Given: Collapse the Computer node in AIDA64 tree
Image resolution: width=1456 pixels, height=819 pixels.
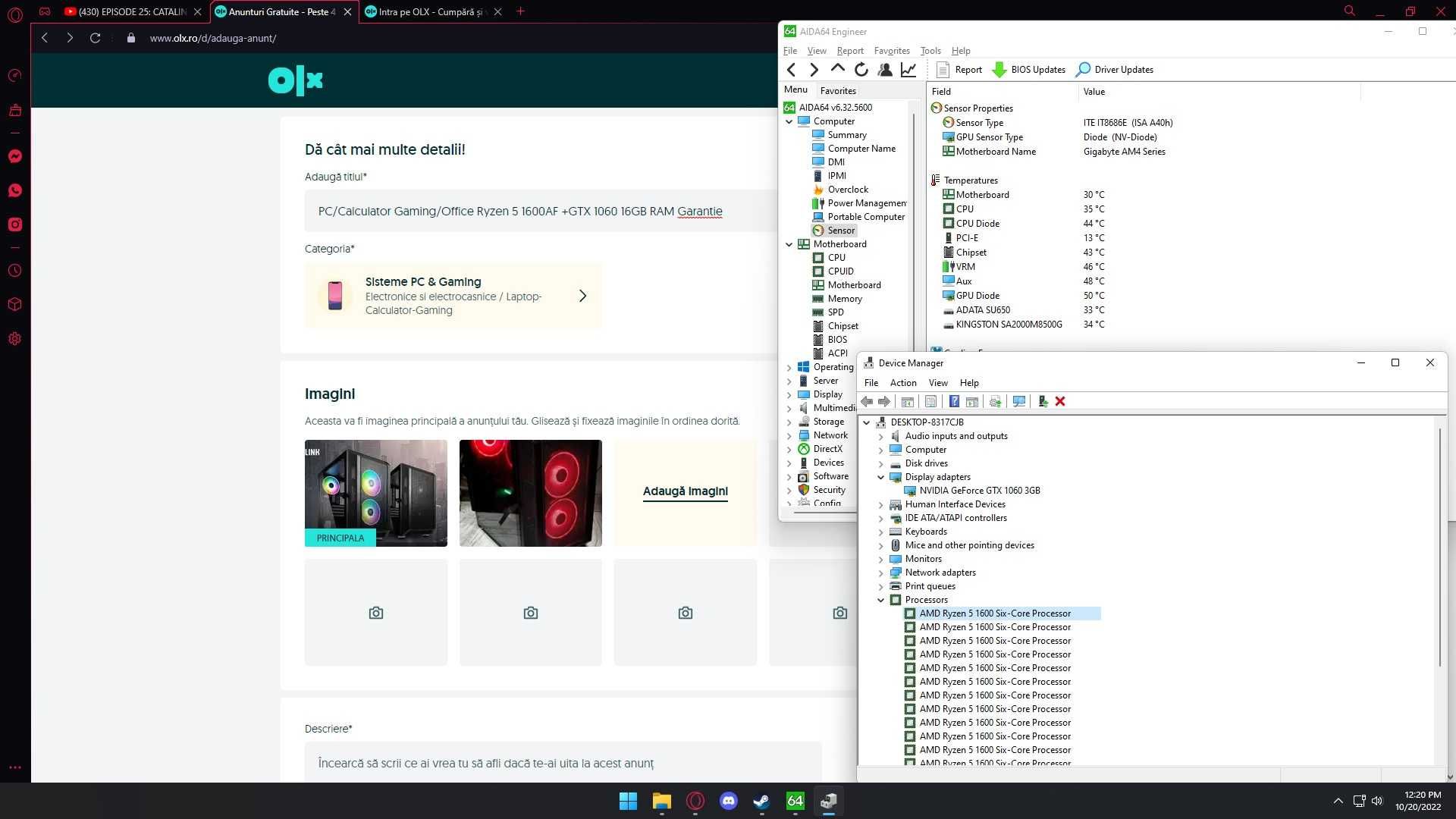Looking at the screenshot, I should point(789,121).
